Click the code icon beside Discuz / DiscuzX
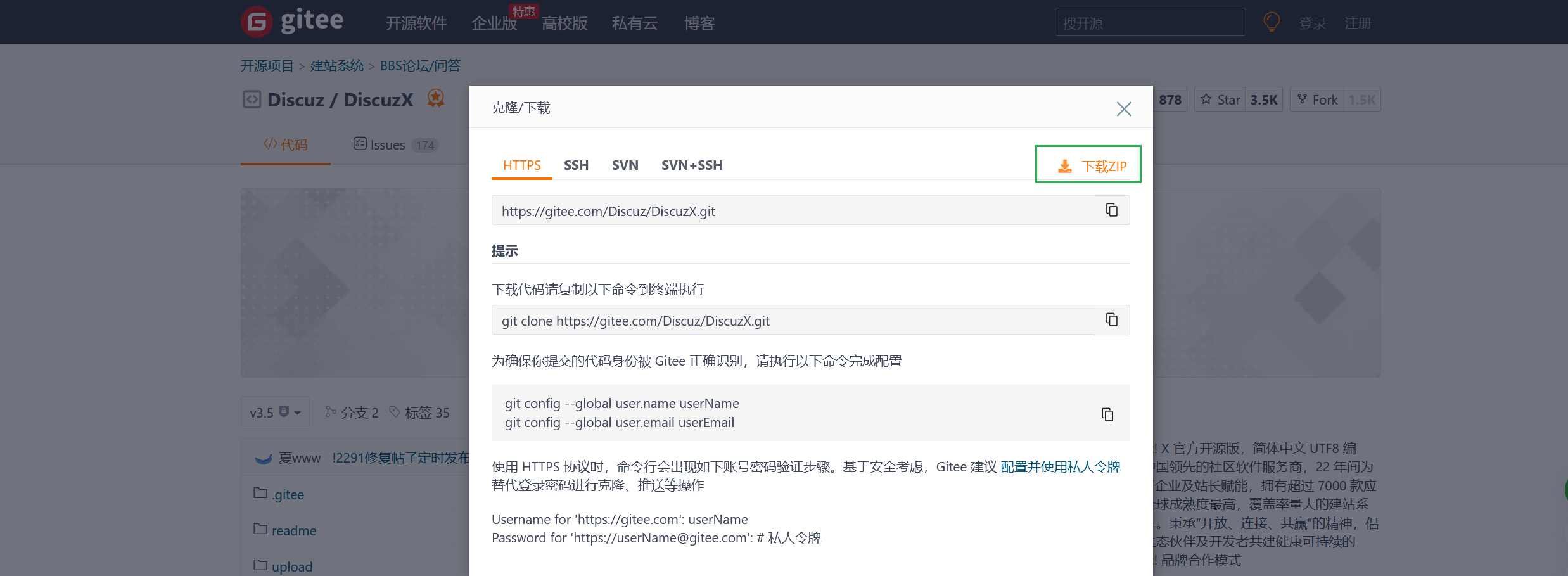The height and width of the screenshot is (576, 1568). (252, 99)
